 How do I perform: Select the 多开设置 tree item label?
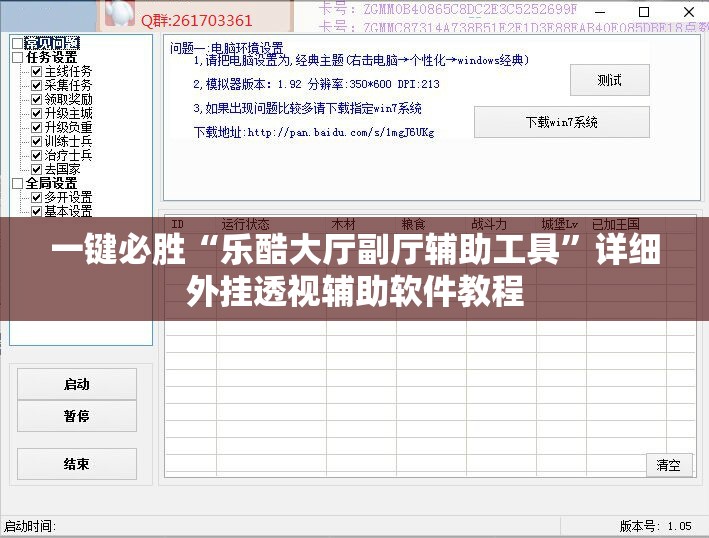click(x=68, y=198)
